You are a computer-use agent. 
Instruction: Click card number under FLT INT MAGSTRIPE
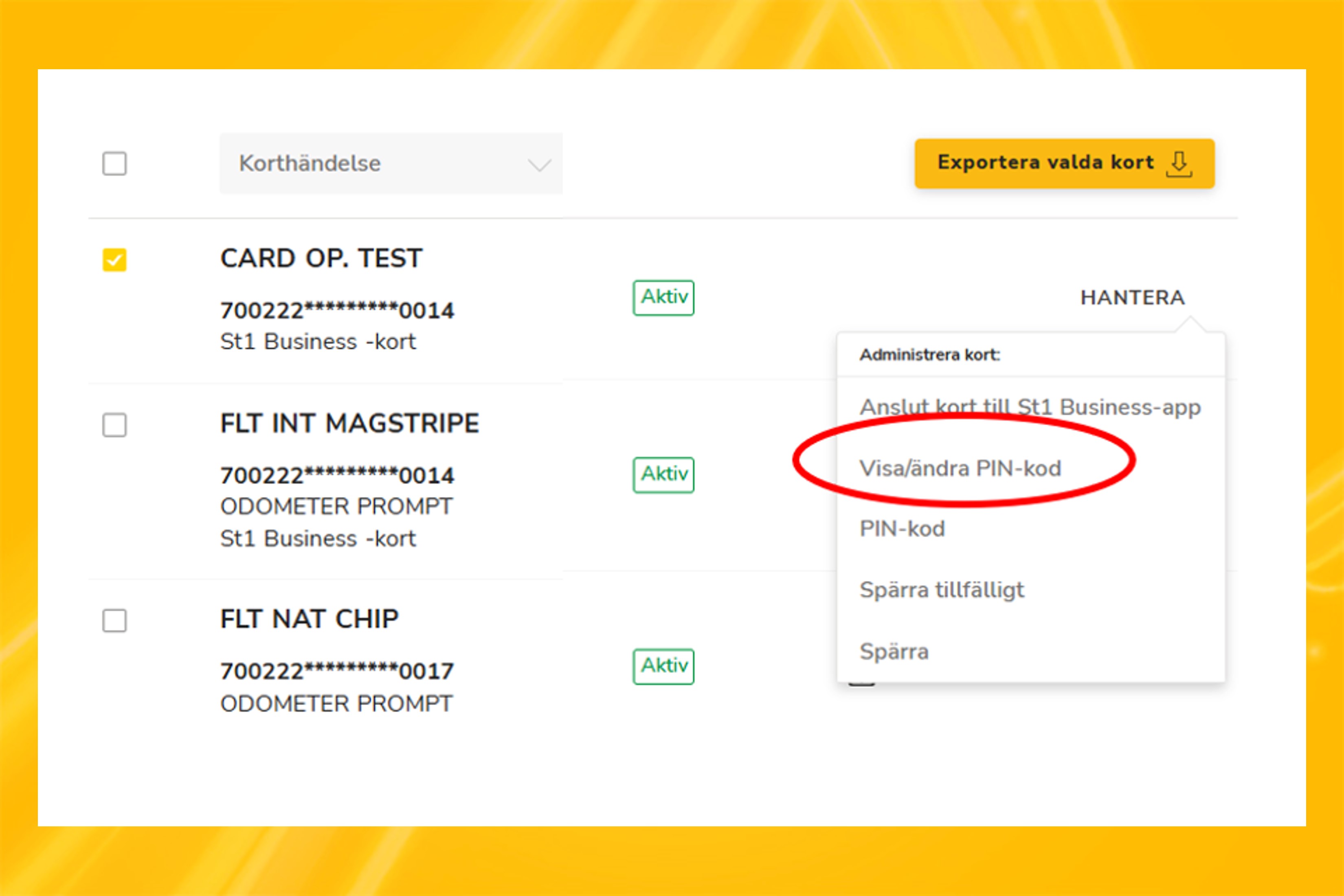pyautogui.click(x=337, y=475)
